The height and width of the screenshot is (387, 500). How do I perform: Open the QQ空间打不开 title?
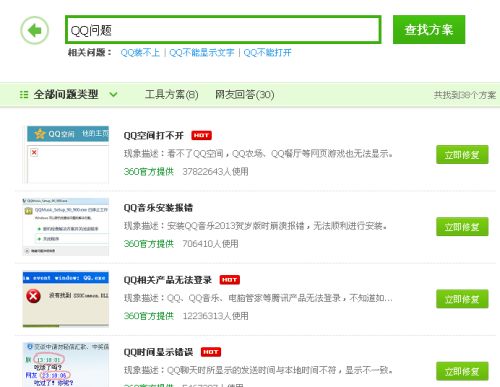(154, 135)
